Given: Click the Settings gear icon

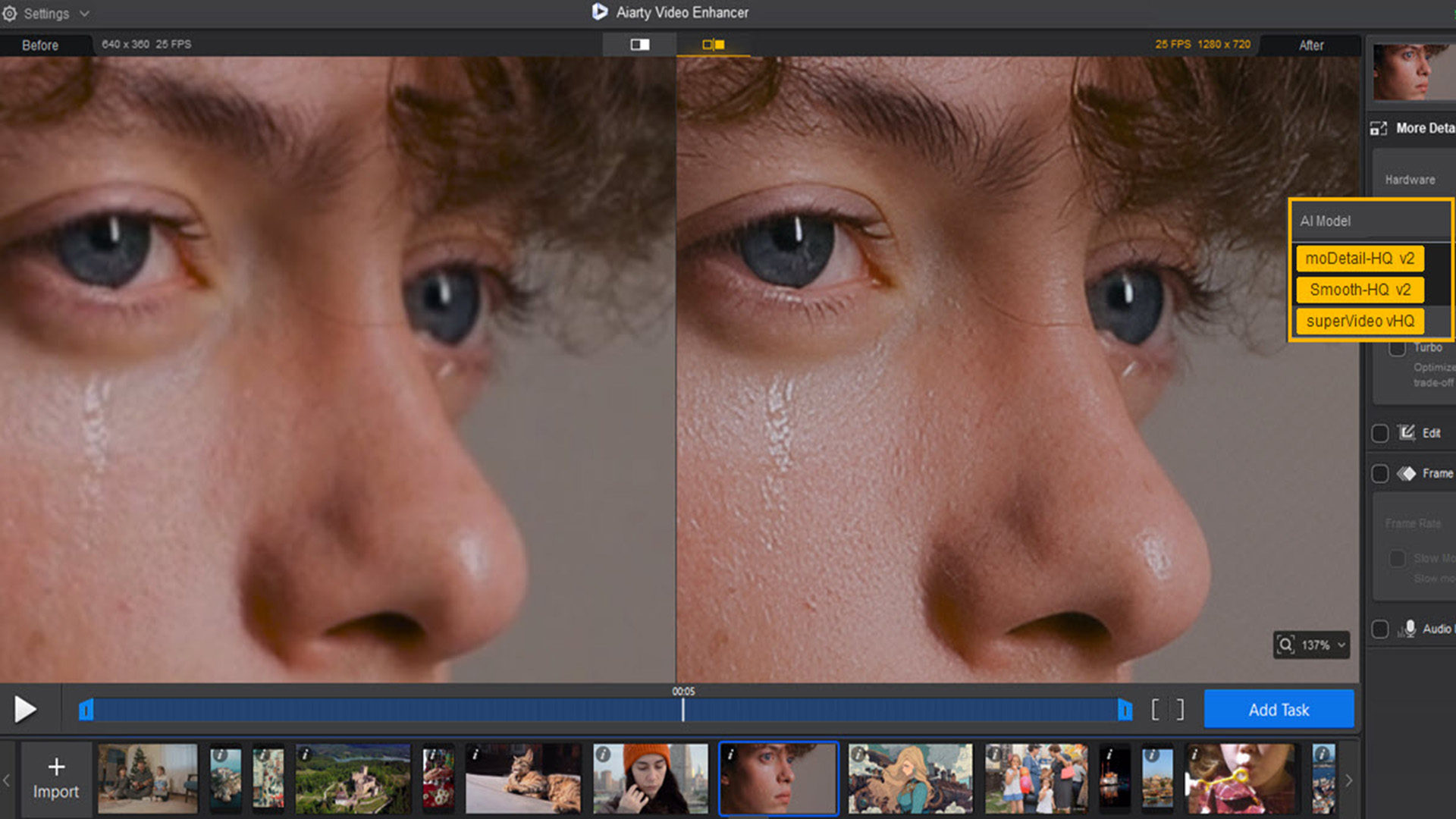Looking at the screenshot, I should 10,14.
